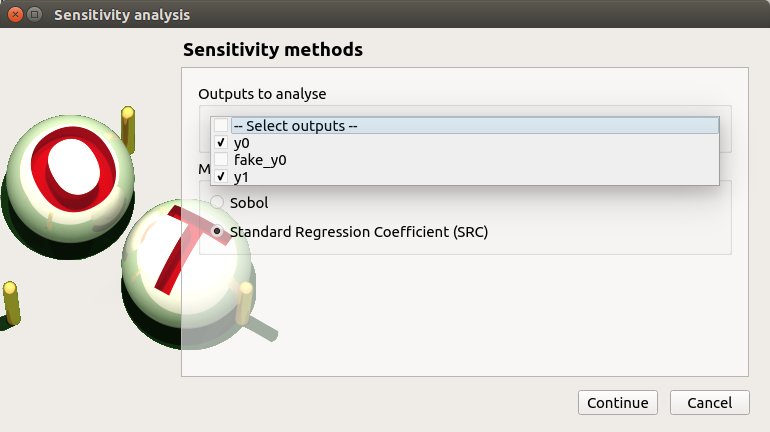Click the yellow pin atop the O sphere
Viewport: 770px width, 432px height.
pyautogui.click(x=128, y=126)
